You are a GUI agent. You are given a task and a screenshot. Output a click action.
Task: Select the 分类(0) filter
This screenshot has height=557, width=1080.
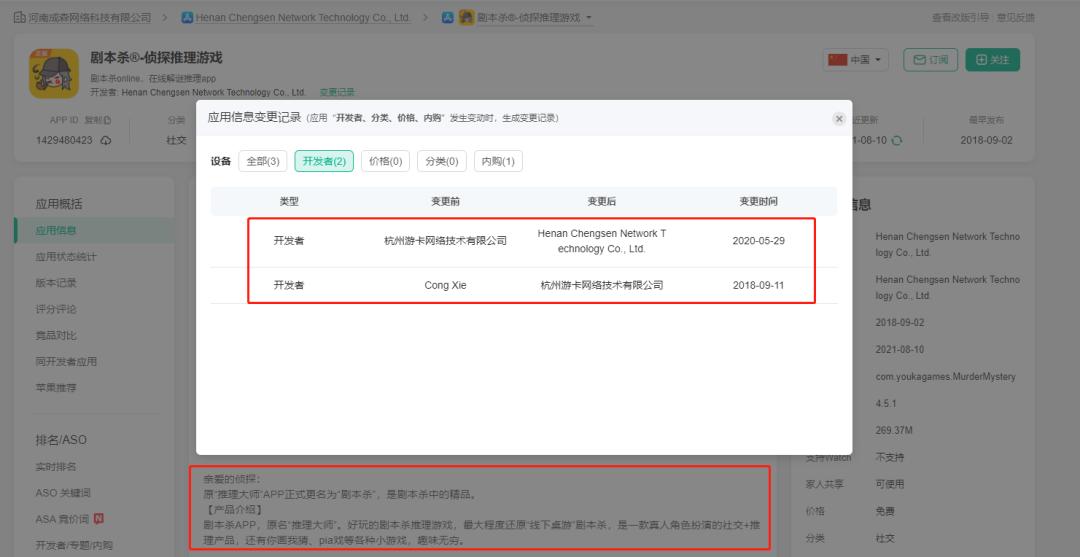point(442,161)
